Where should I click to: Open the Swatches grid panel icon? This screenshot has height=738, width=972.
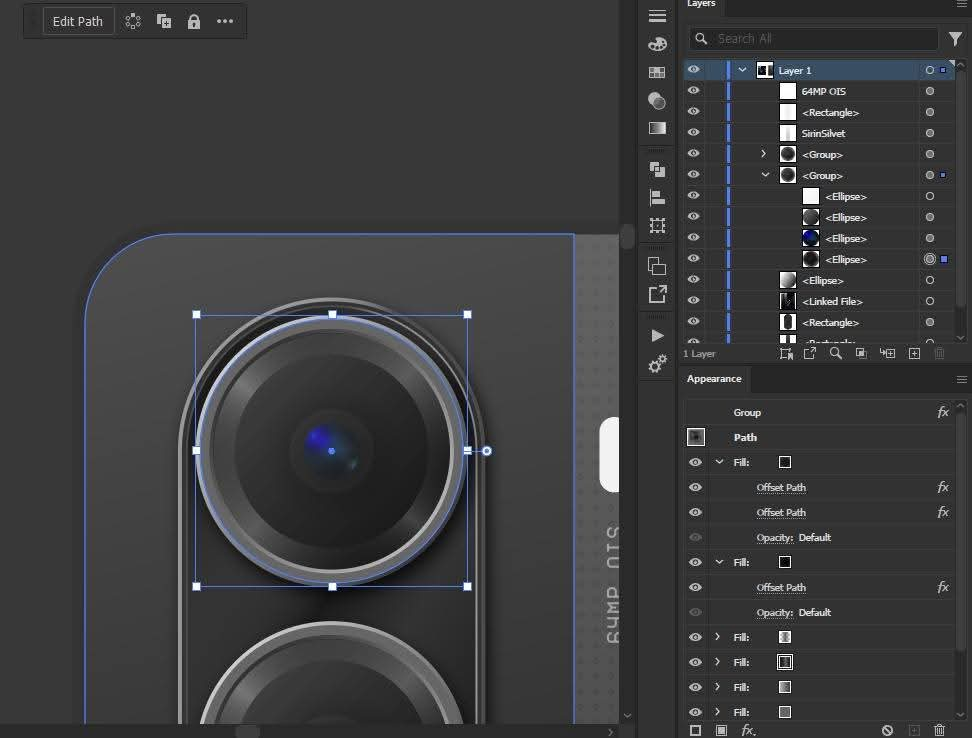(657, 72)
